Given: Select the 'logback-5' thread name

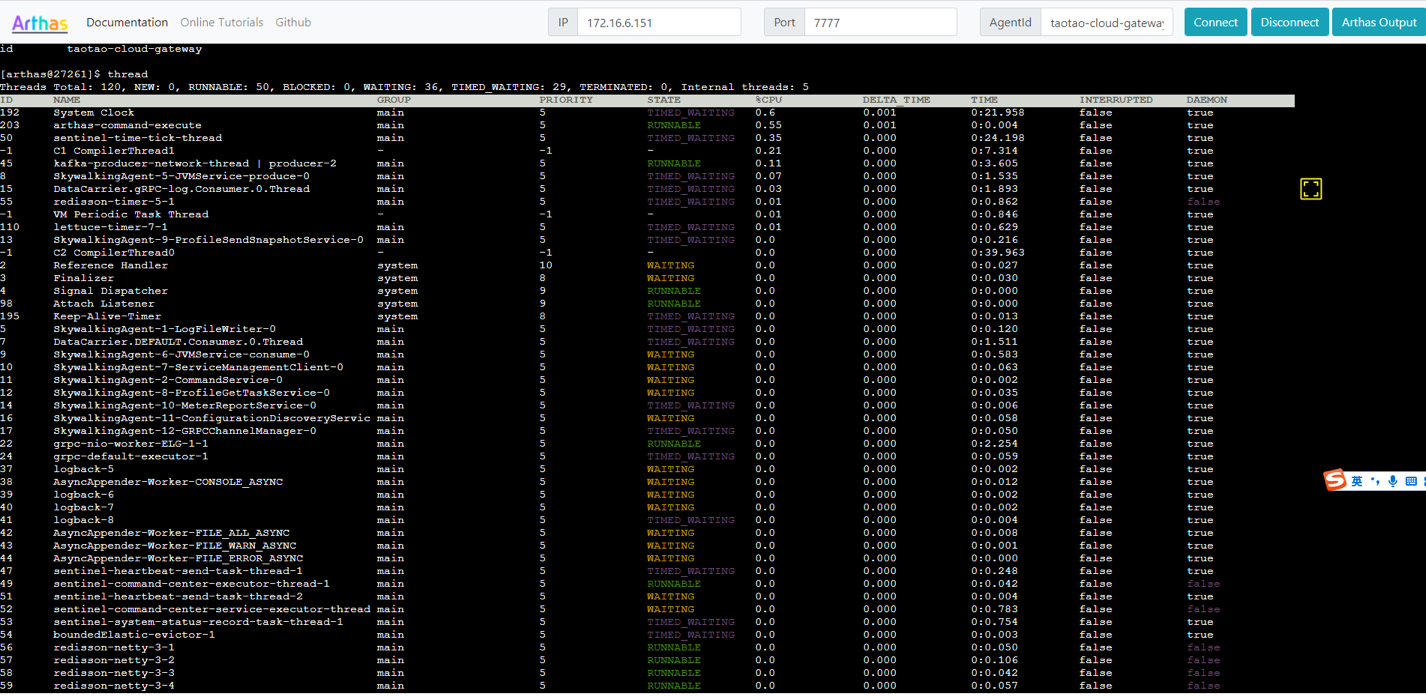Looking at the screenshot, I should coord(84,469).
